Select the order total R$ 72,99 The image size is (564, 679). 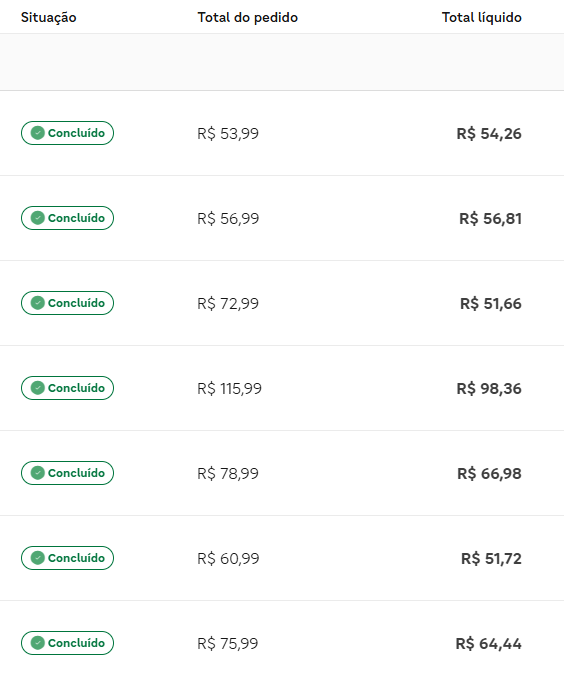pos(228,303)
